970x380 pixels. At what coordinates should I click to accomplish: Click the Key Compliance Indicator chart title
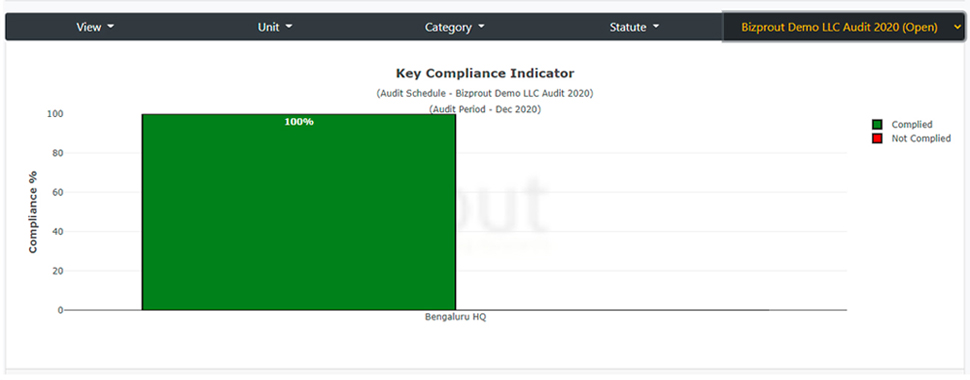[x=485, y=74]
